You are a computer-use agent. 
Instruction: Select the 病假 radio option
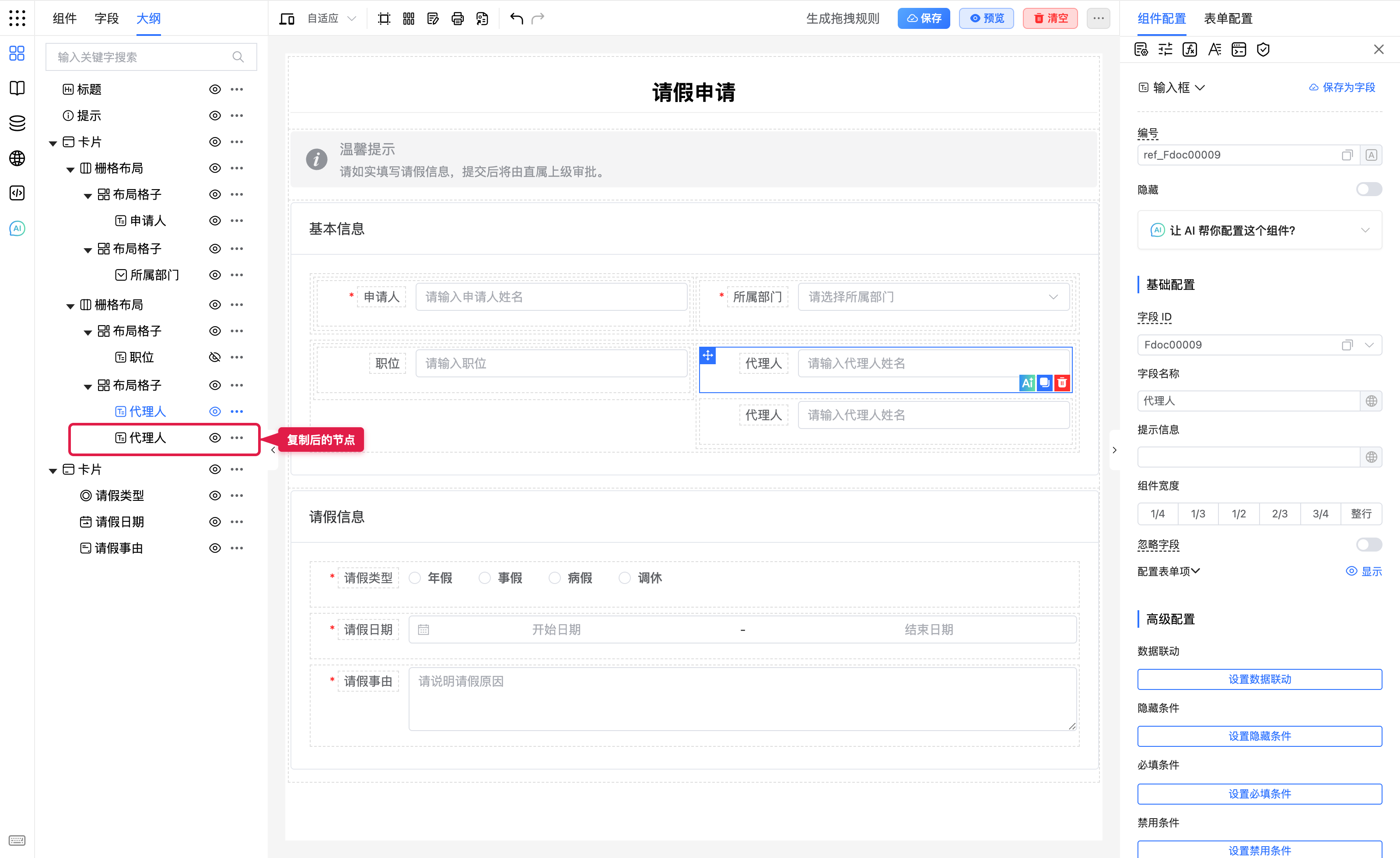555,578
